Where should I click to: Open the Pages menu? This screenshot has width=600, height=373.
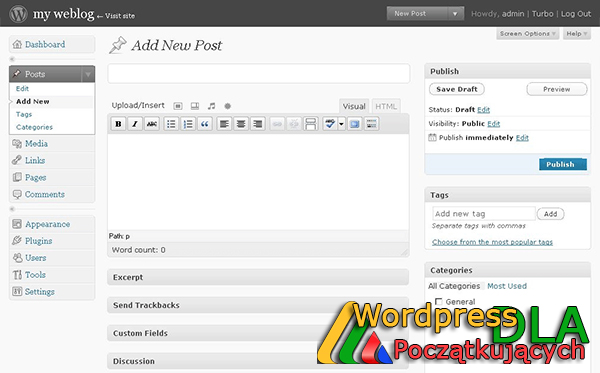coord(52,178)
